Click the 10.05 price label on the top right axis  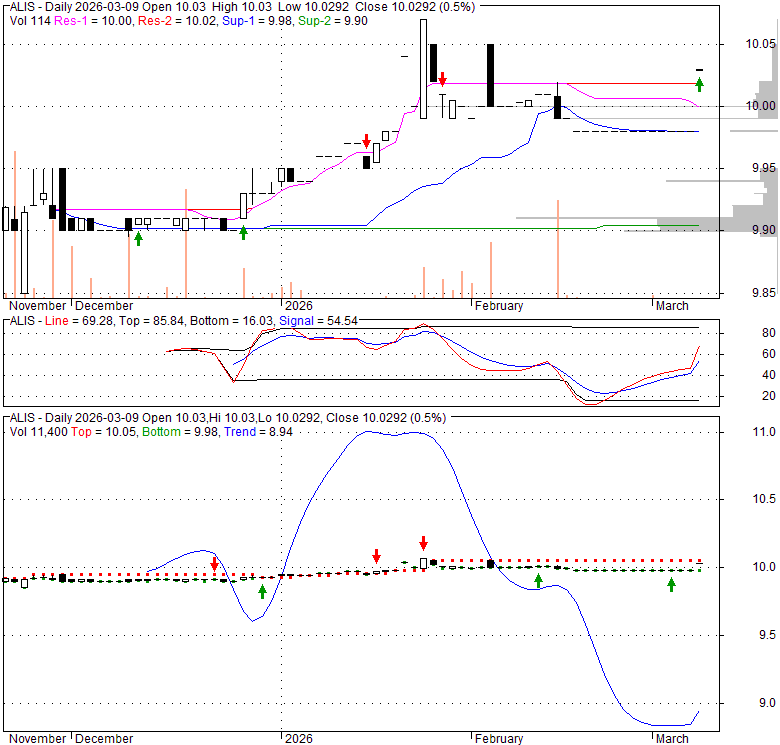pos(760,44)
